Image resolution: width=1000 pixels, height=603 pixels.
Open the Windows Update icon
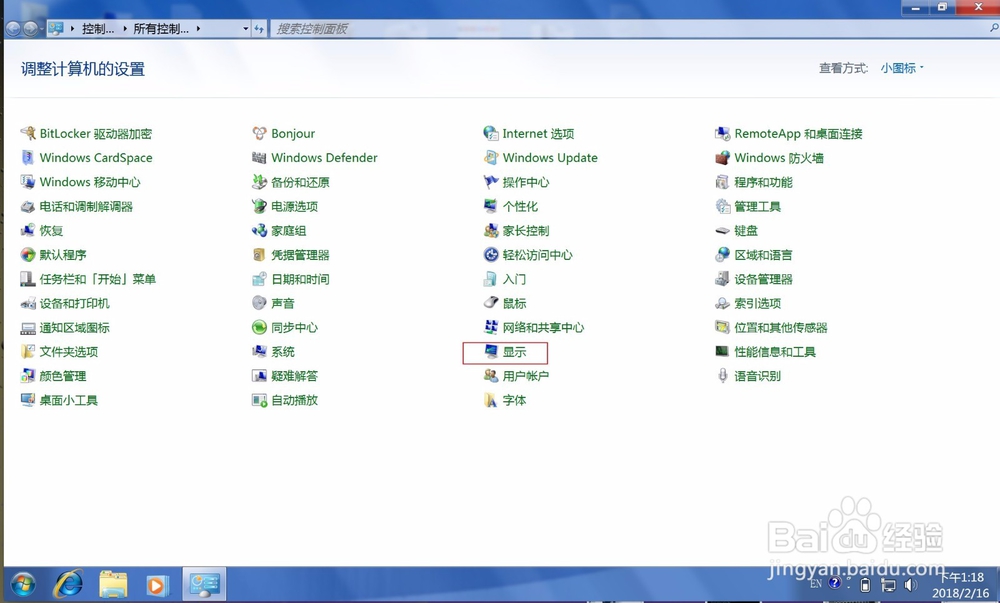click(490, 157)
